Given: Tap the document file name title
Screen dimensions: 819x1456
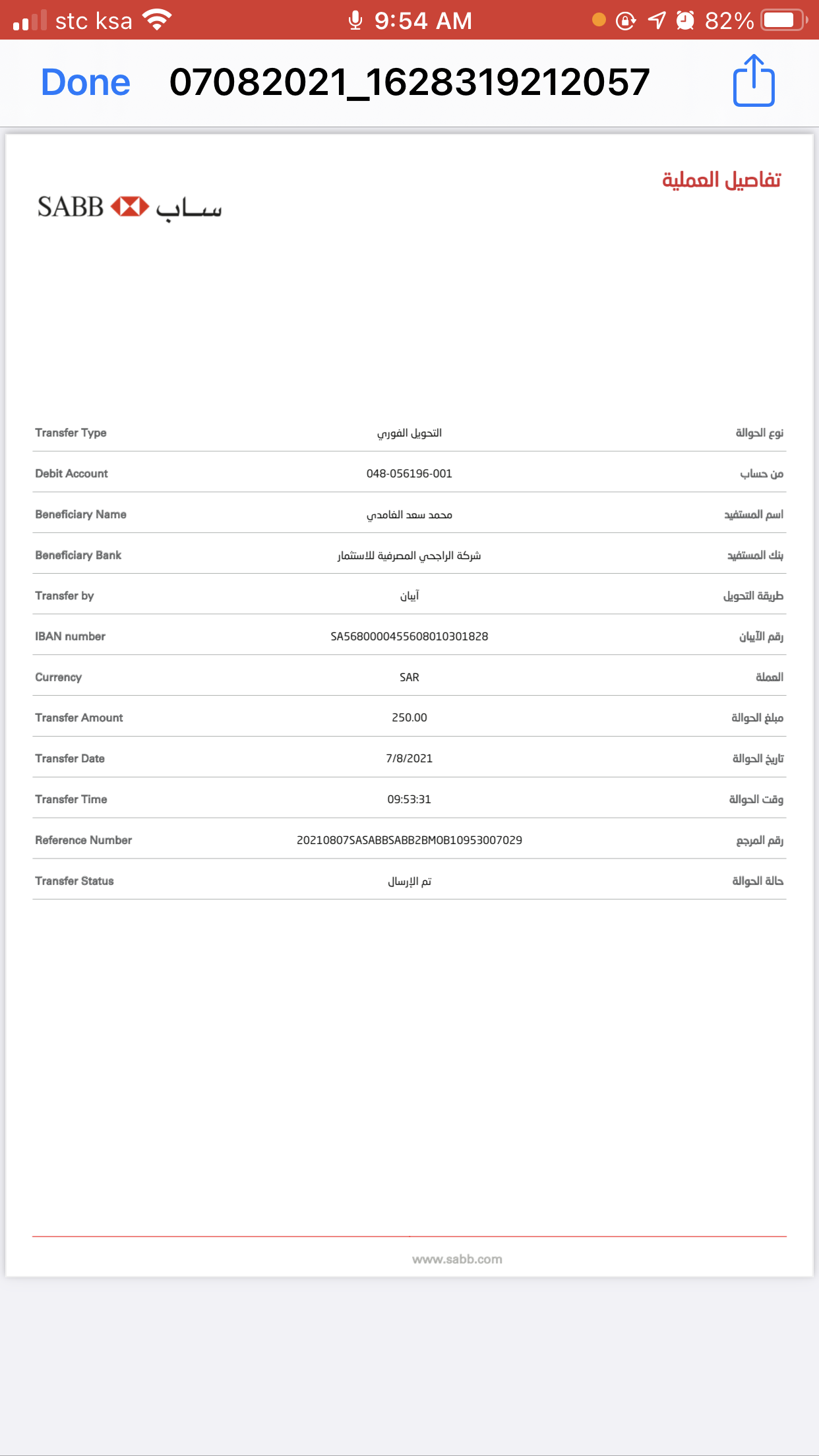Looking at the screenshot, I should (409, 82).
